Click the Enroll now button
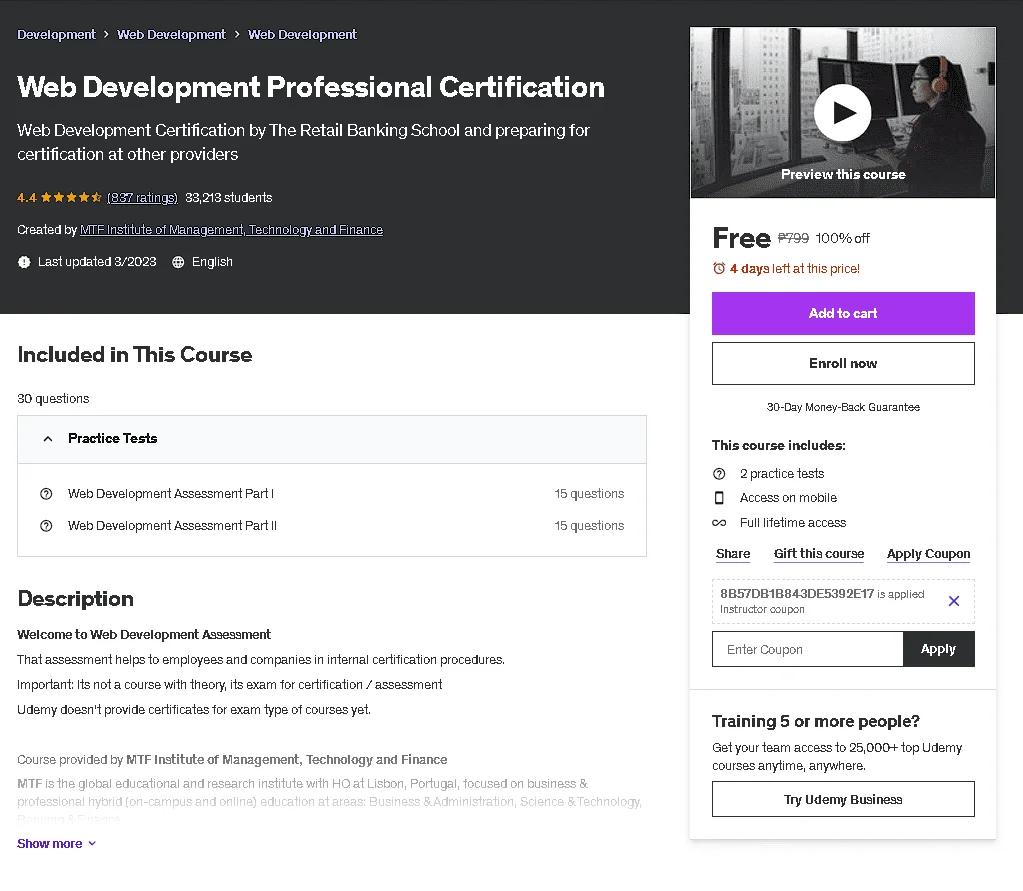 coord(843,364)
